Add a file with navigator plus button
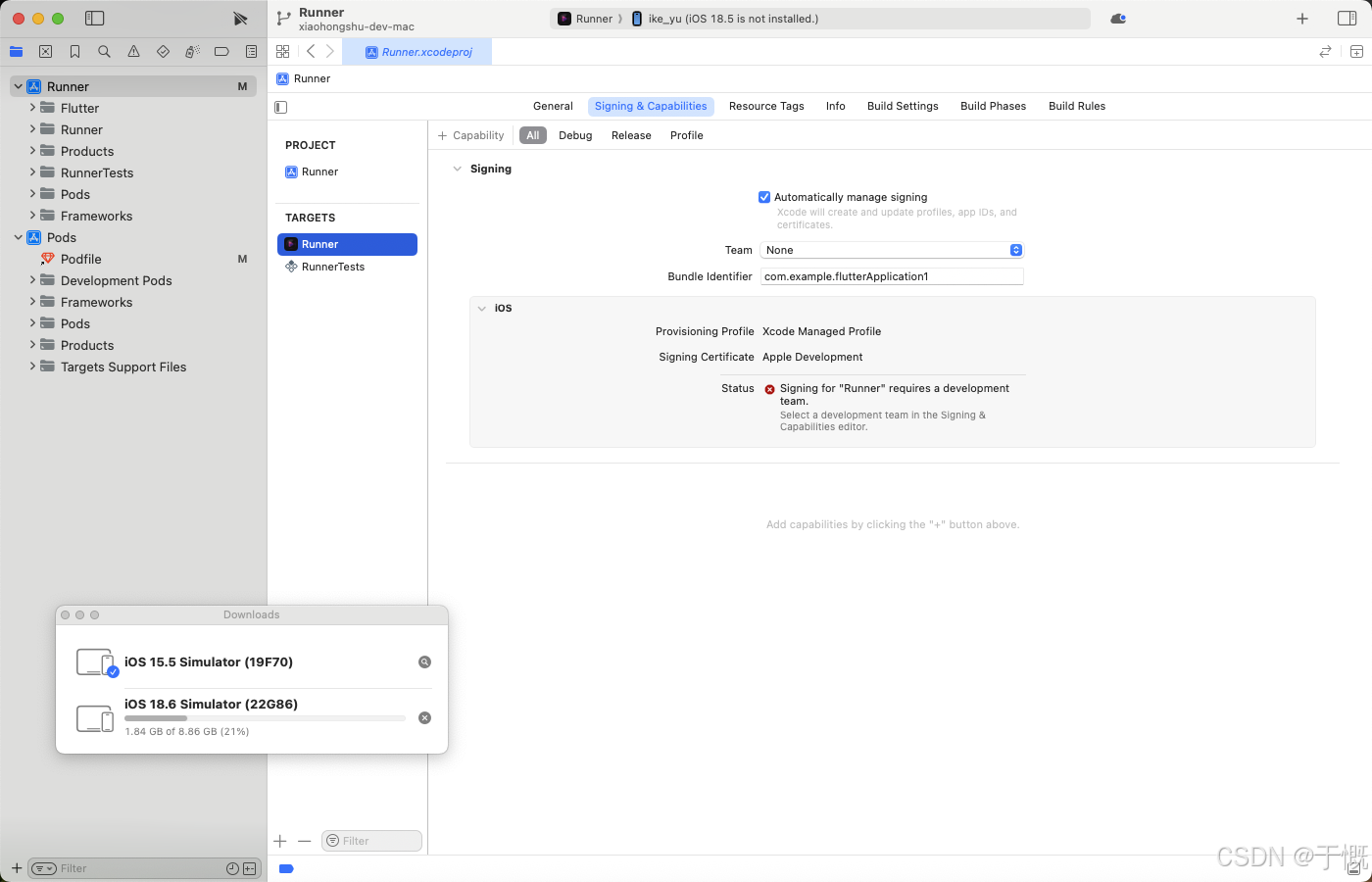The height and width of the screenshot is (882, 1372). tap(17, 868)
